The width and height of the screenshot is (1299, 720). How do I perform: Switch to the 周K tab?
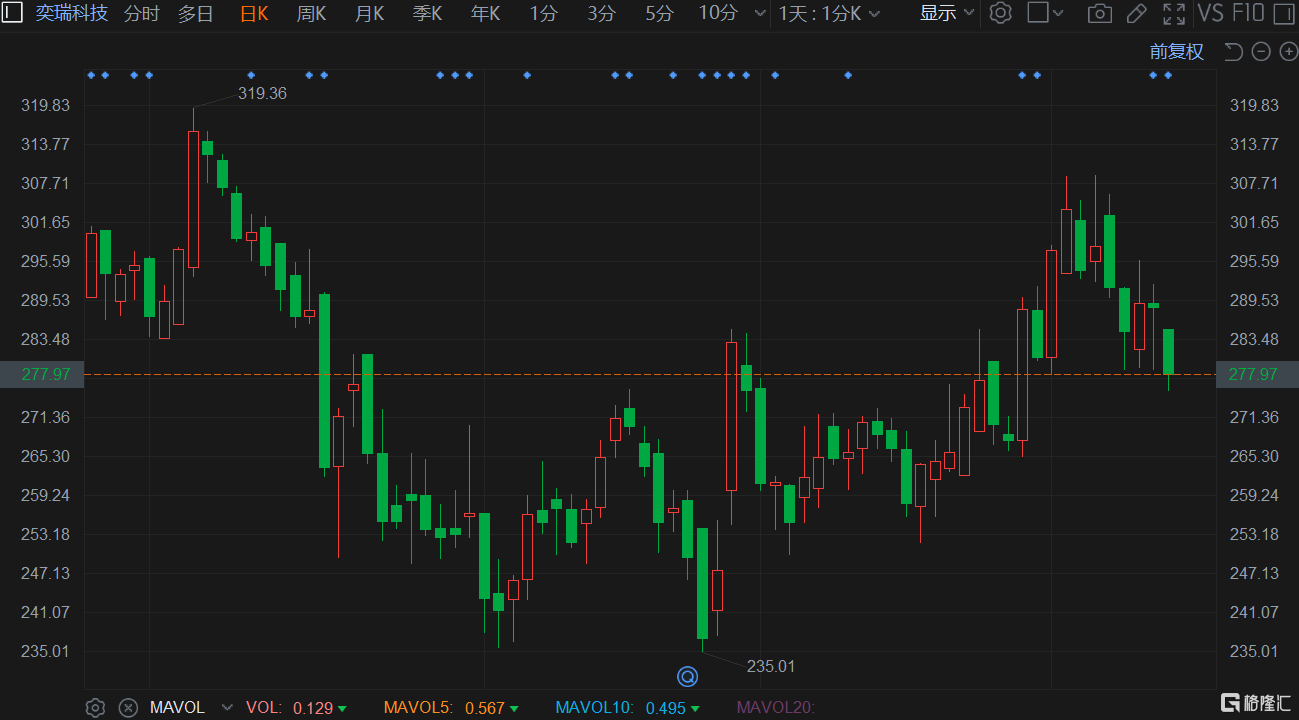click(311, 13)
